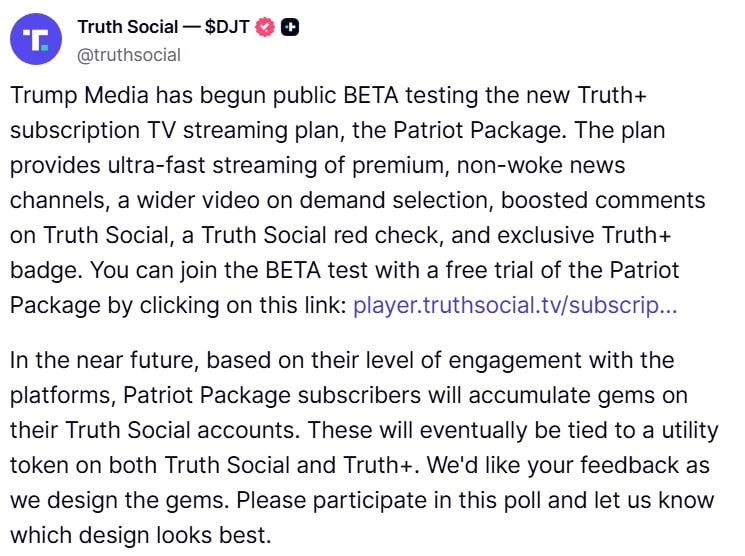Open the Truth Social — $DJT display name
This screenshot has height=556, width=745.
163,27
